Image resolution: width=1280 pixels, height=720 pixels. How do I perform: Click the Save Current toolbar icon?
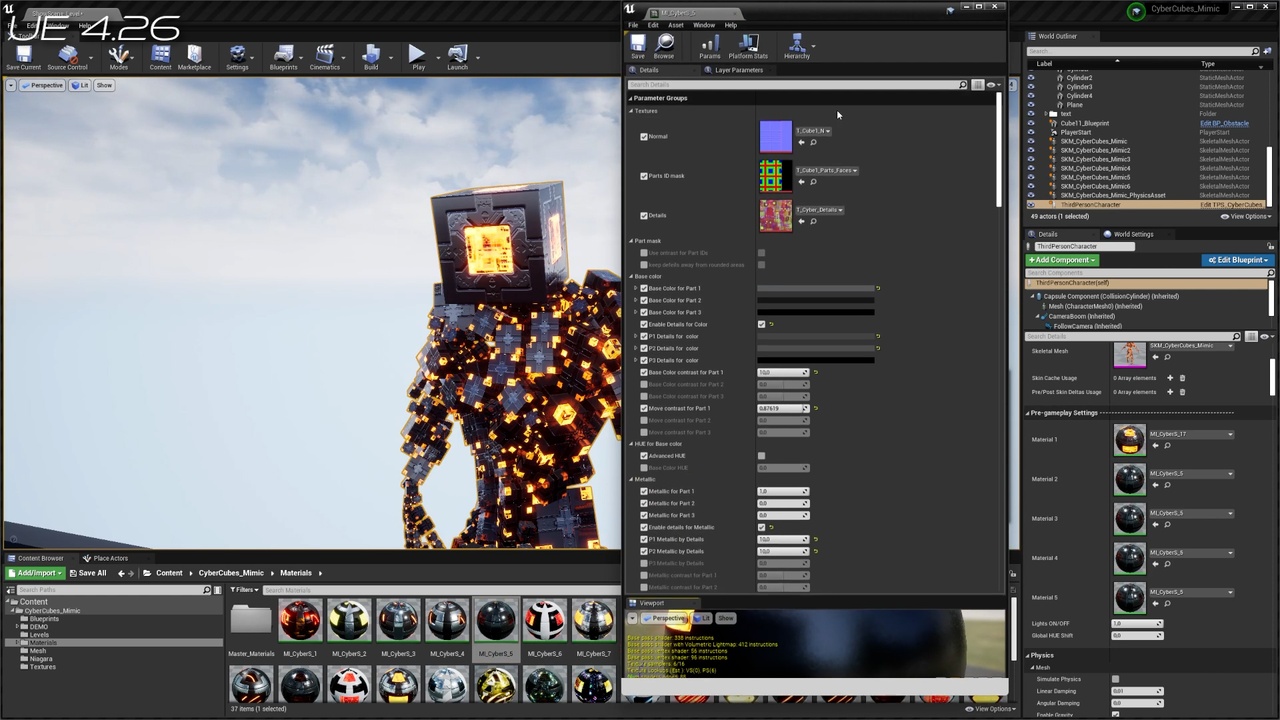[x=23, y=57]
